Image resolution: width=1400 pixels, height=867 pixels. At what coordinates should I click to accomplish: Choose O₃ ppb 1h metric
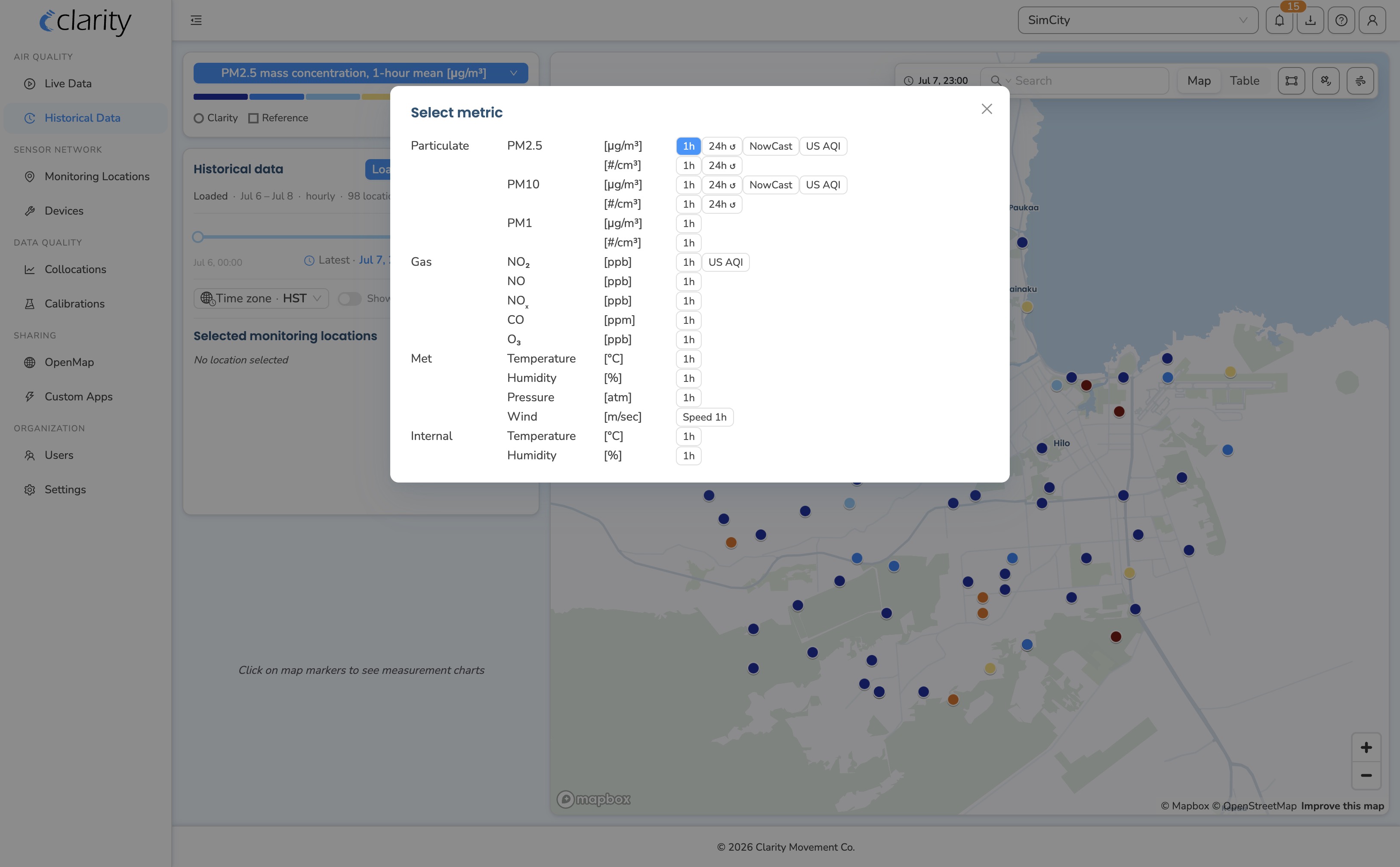[x=689, y=340]
